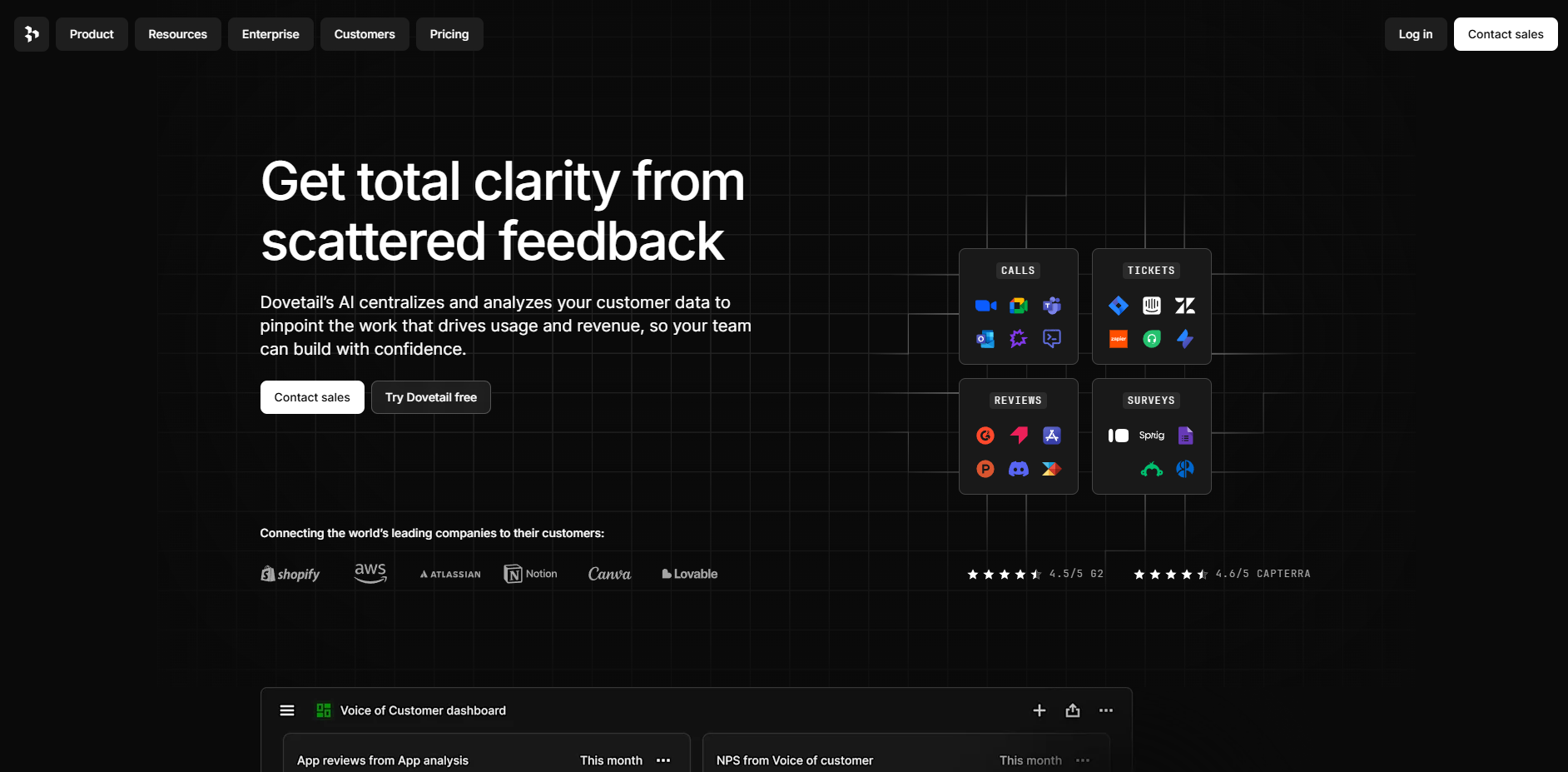Click the Discord icon under Reviews

coord(1018,469)
